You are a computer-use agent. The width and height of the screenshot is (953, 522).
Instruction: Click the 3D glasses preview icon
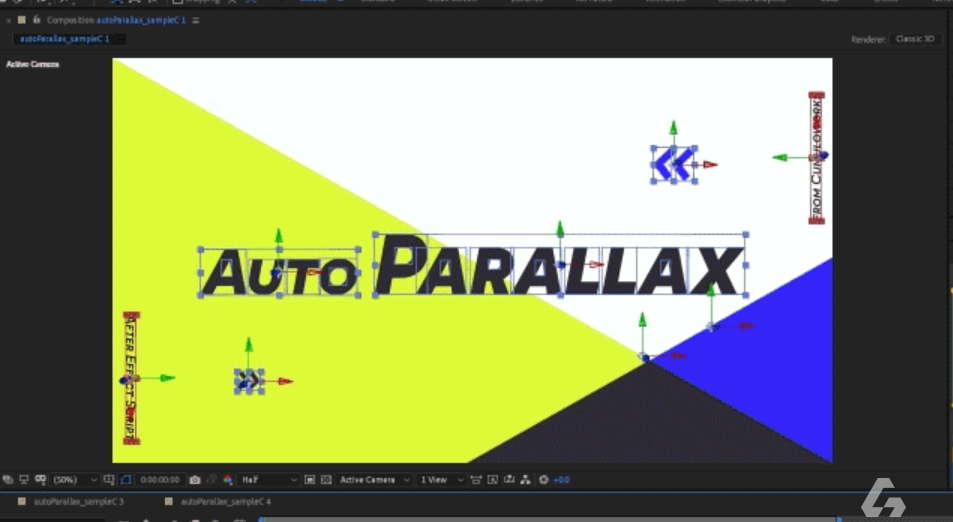(40, 480)
